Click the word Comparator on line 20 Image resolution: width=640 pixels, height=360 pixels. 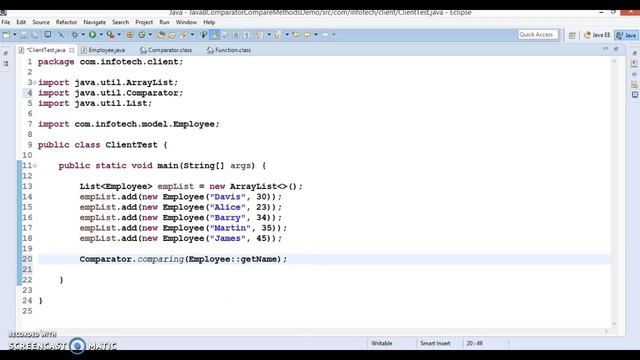tap(105, 259)
